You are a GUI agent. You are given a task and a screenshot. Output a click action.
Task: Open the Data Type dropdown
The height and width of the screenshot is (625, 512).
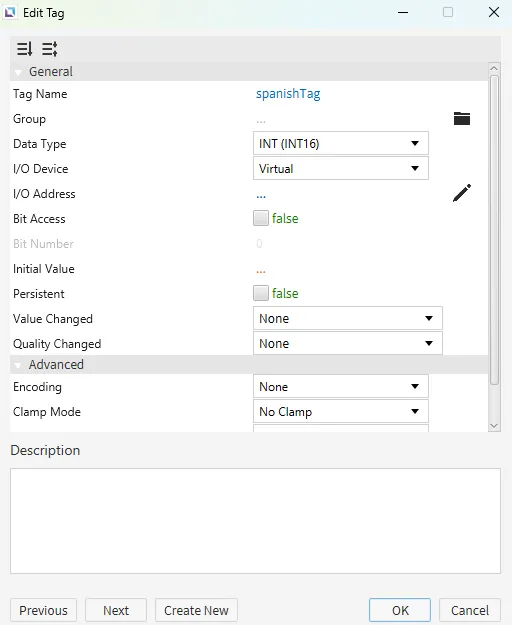point(341,143)
